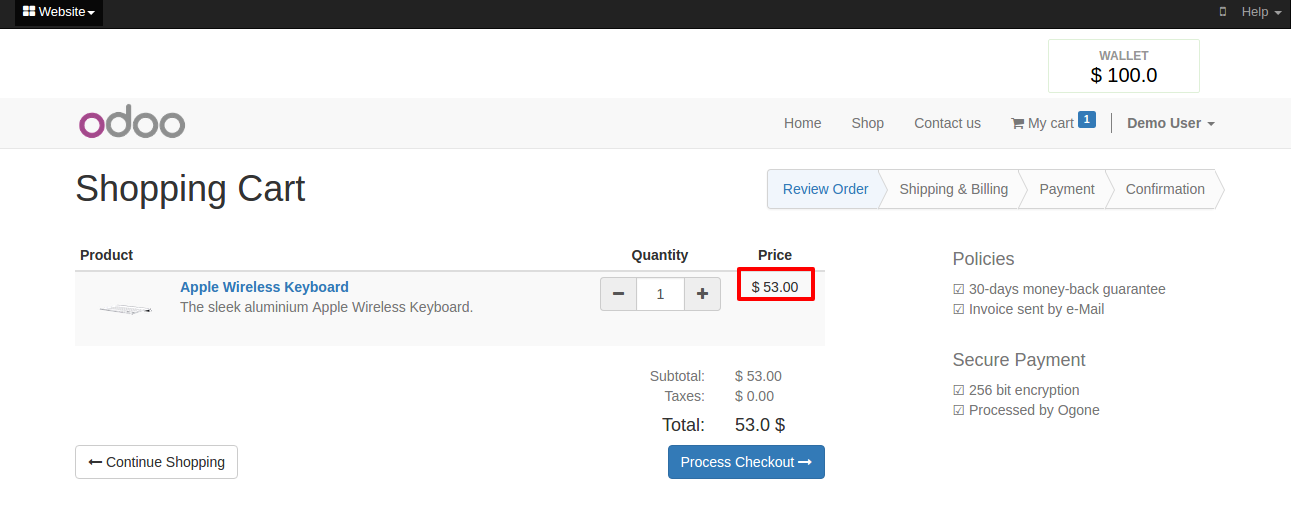Open the Contact us page
Screen dimensions: 1291x507
(947, 123)
